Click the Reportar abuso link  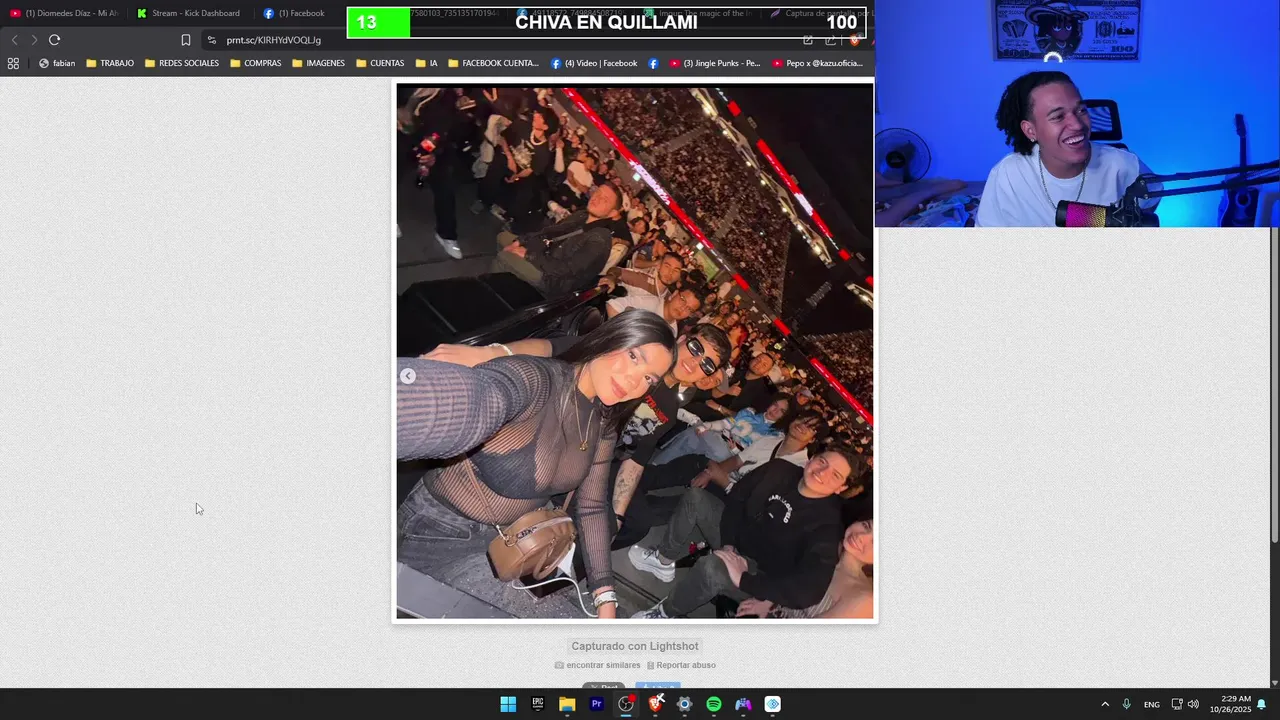[681, 665]
